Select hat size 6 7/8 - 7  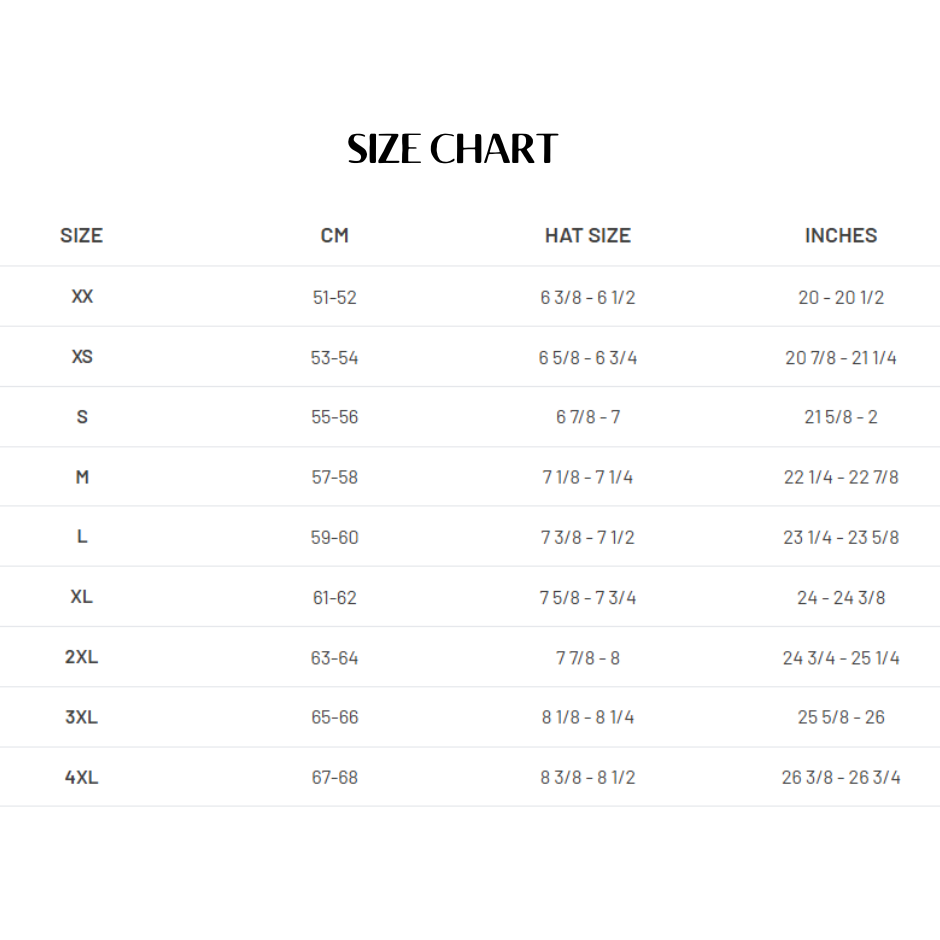pyautogui.click(x=588, y=417)
